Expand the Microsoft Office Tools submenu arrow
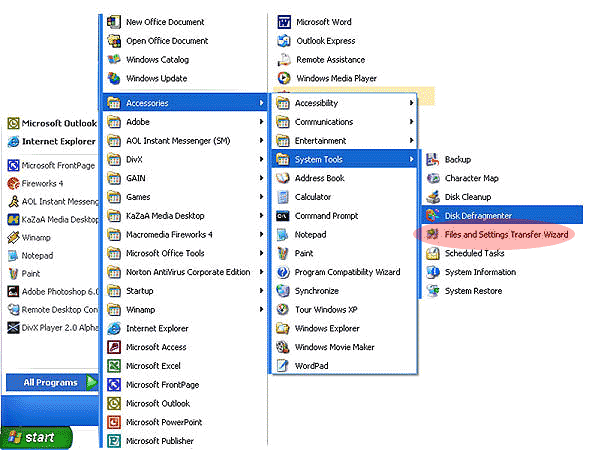This screenshot has height=450, width=600. point(261,253)
